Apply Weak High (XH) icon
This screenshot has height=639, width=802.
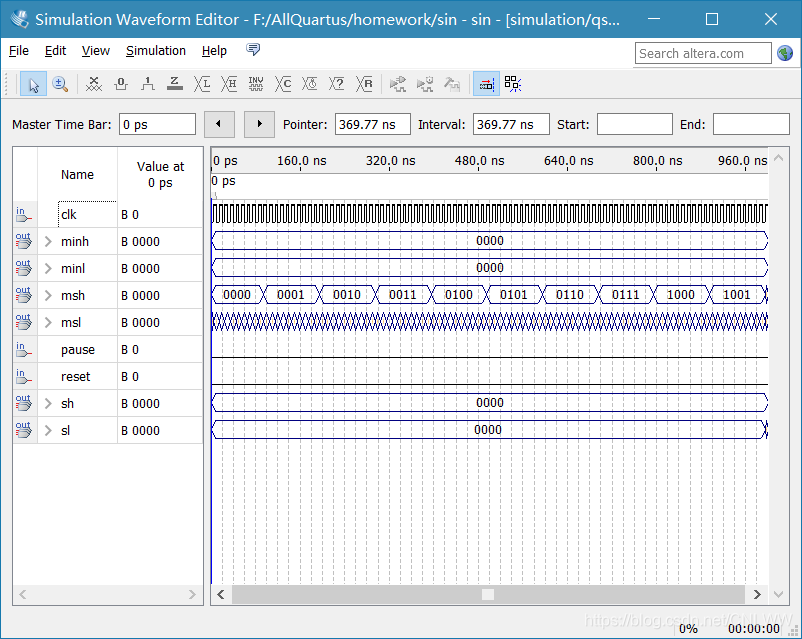[229, 84]
